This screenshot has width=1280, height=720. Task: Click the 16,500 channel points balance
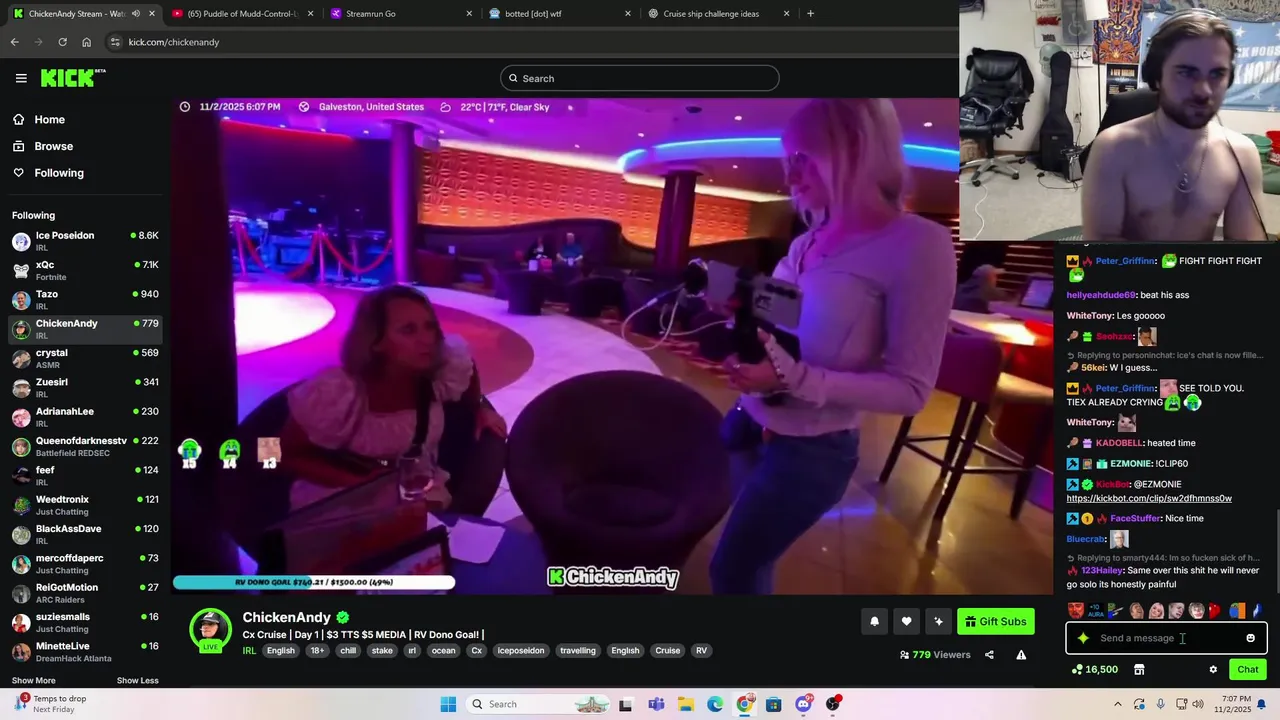pyautogui.click(x=1094, y=670)
